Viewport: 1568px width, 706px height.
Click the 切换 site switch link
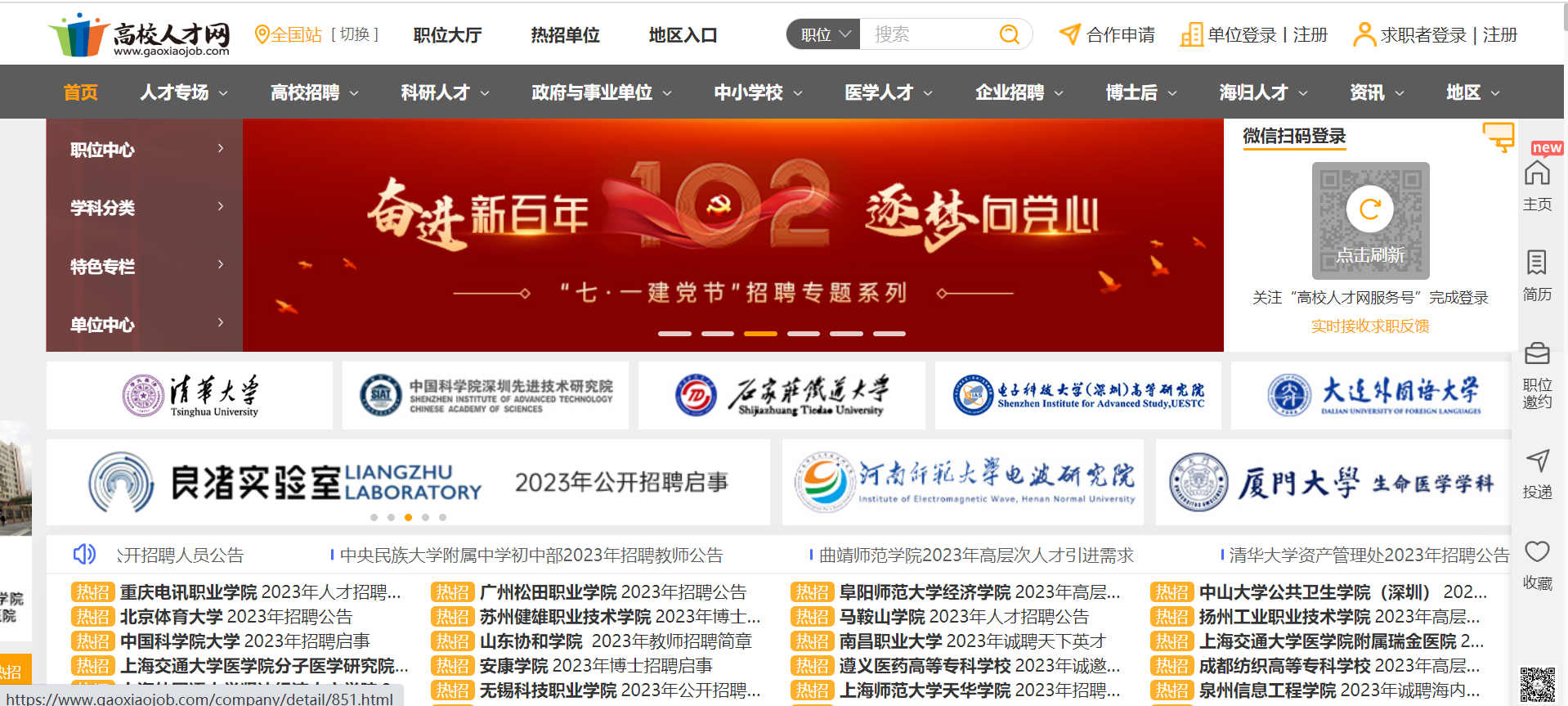tap(355, 34)
